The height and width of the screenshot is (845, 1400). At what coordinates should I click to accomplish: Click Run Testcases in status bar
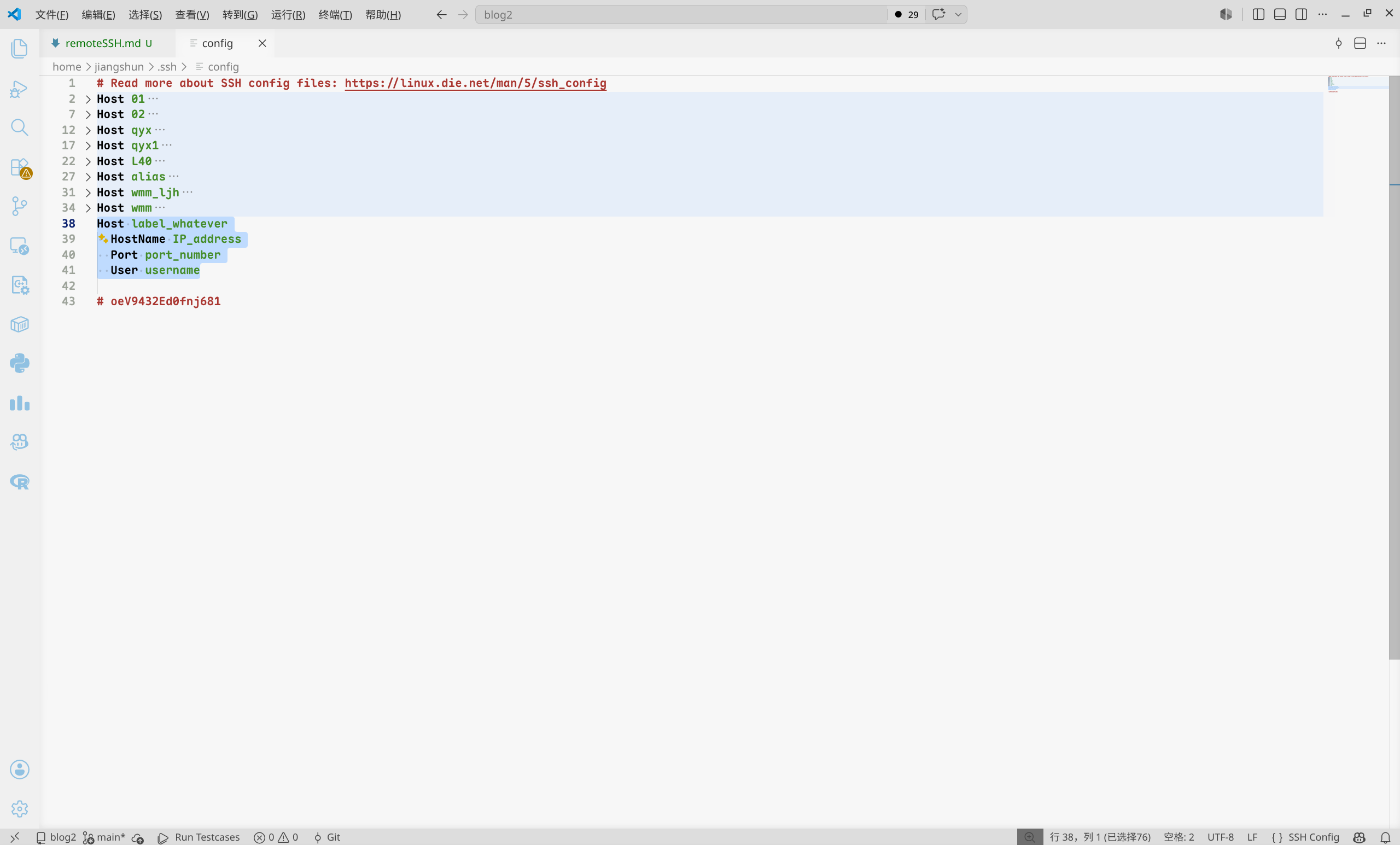pos(199,837)
